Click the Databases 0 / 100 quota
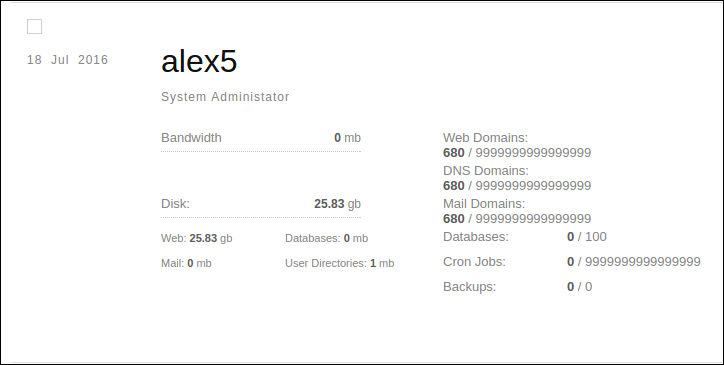Viewport: 724px width, 365px height. (587, 237)
